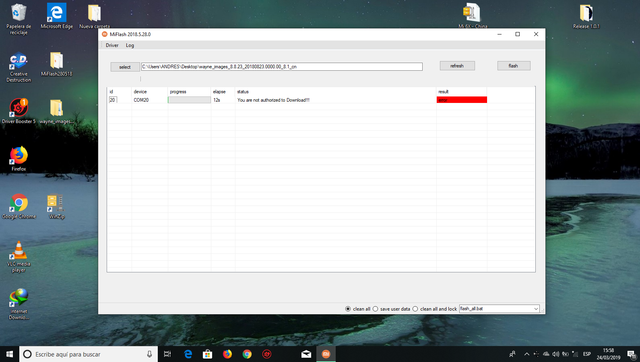Select the Firefox desktop shortcut

[18, 159]
